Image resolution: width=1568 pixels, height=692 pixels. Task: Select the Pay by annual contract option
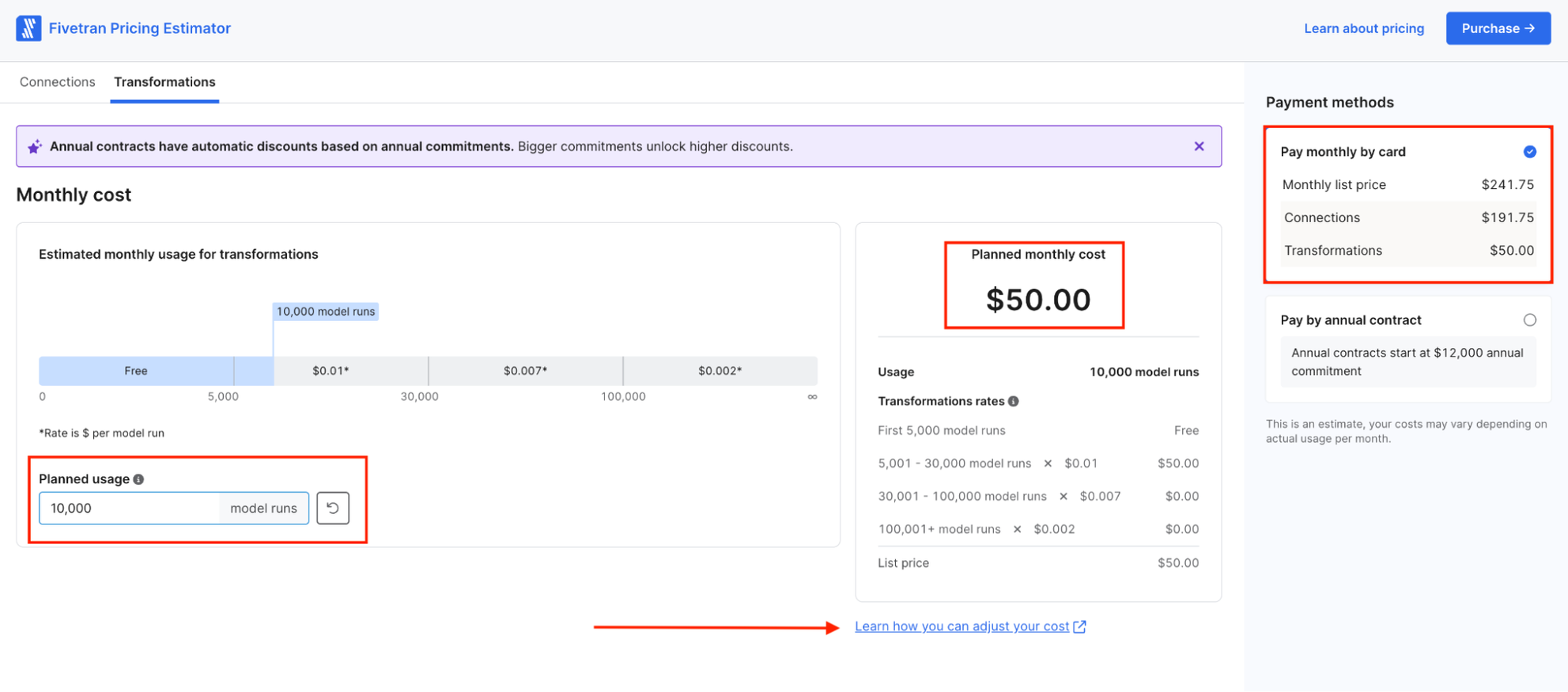pos(1530,320)
